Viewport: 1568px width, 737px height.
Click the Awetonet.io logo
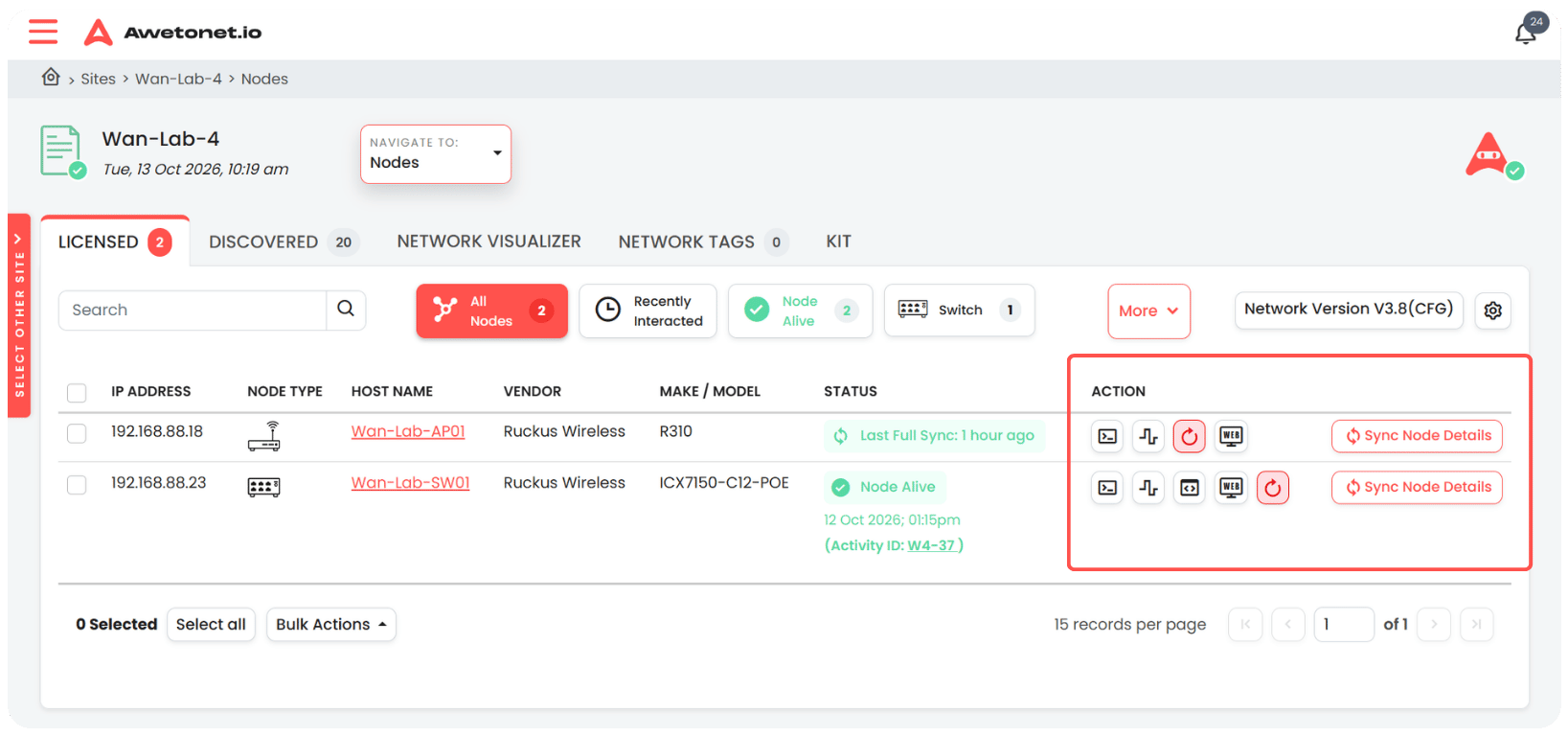172,32
